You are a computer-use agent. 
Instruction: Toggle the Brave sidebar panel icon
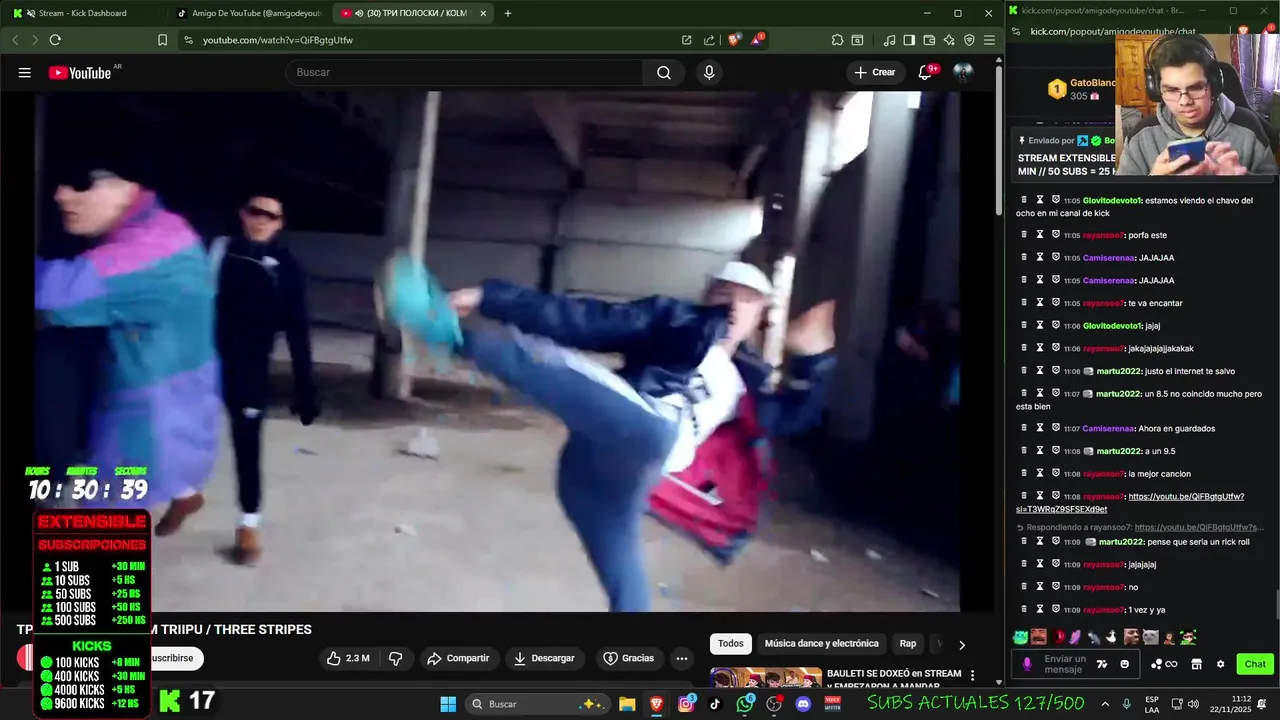point(909,40)
